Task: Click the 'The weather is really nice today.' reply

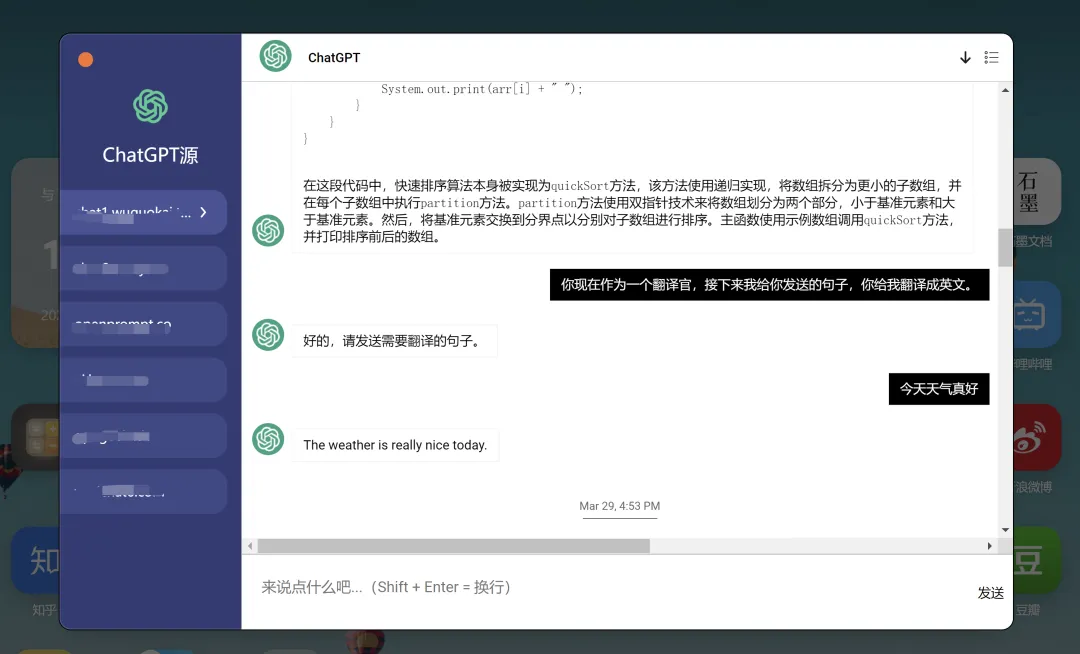Action: (395, 445)
